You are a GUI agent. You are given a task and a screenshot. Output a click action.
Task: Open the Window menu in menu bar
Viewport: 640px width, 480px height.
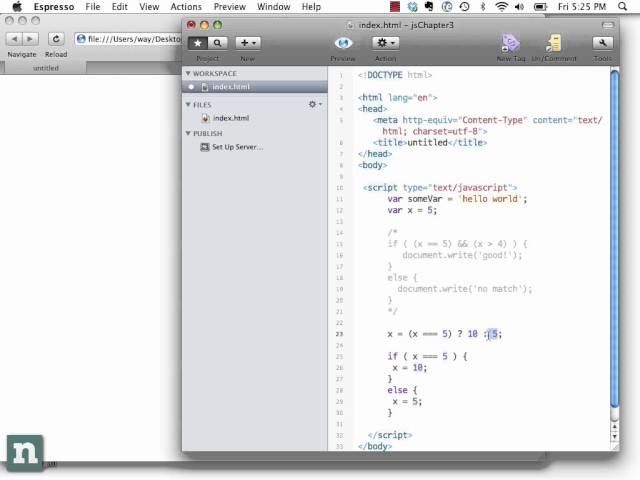[x=274, y=6]
